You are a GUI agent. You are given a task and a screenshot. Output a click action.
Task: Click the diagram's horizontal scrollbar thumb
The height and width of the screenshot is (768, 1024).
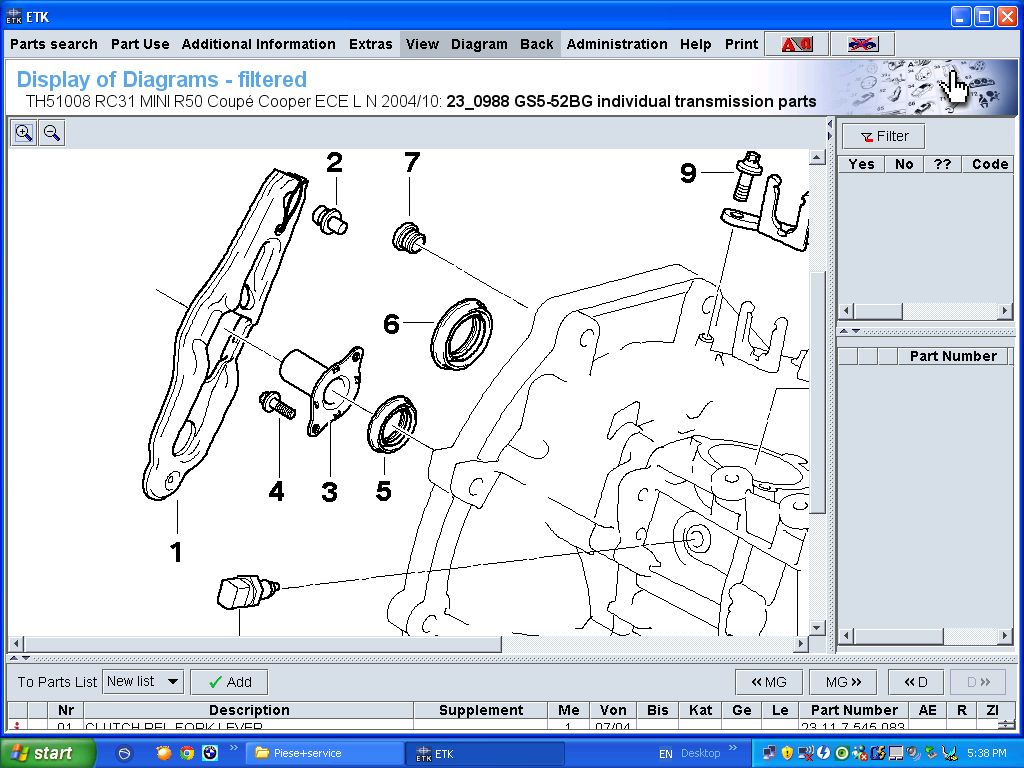(260, 644)
